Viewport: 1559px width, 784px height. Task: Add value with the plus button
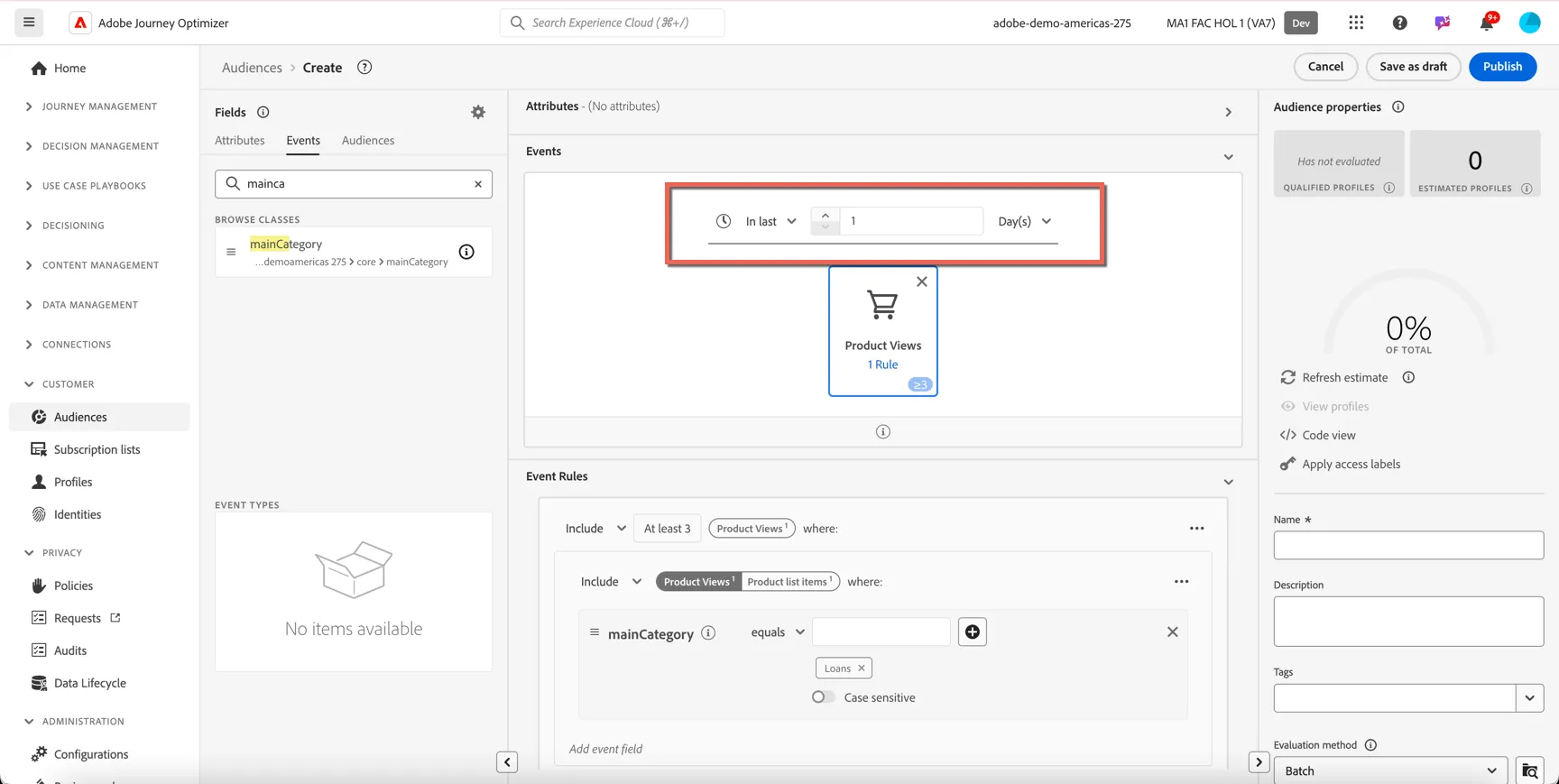click(972, 632)
